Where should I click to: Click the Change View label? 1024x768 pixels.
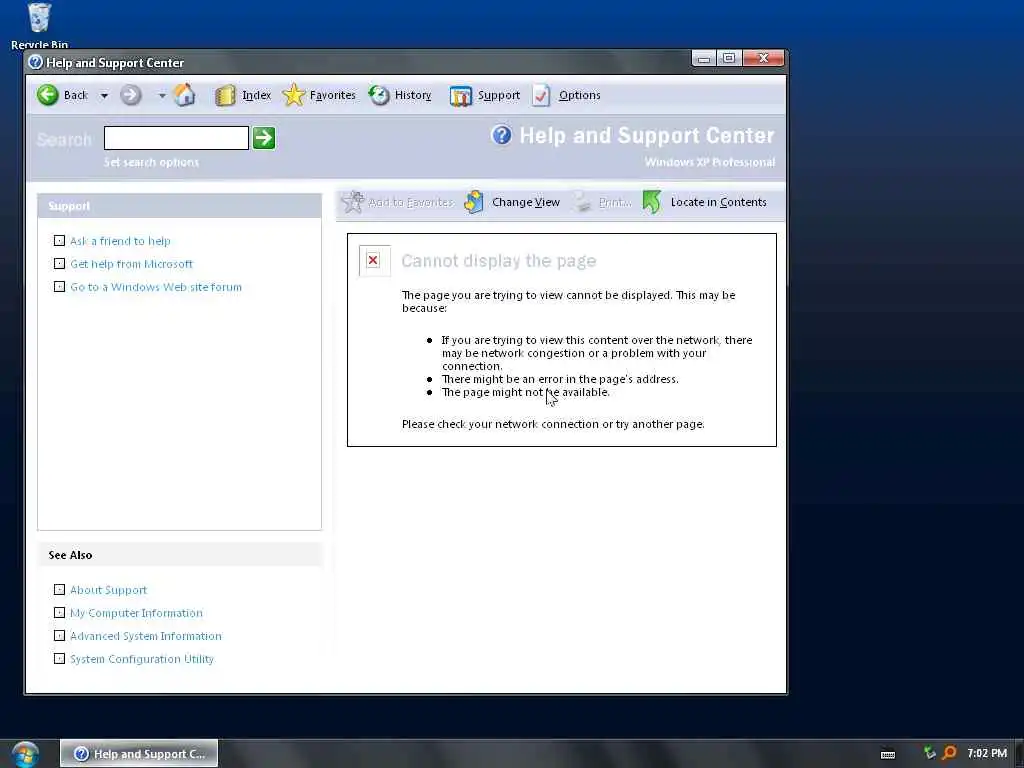526,202
